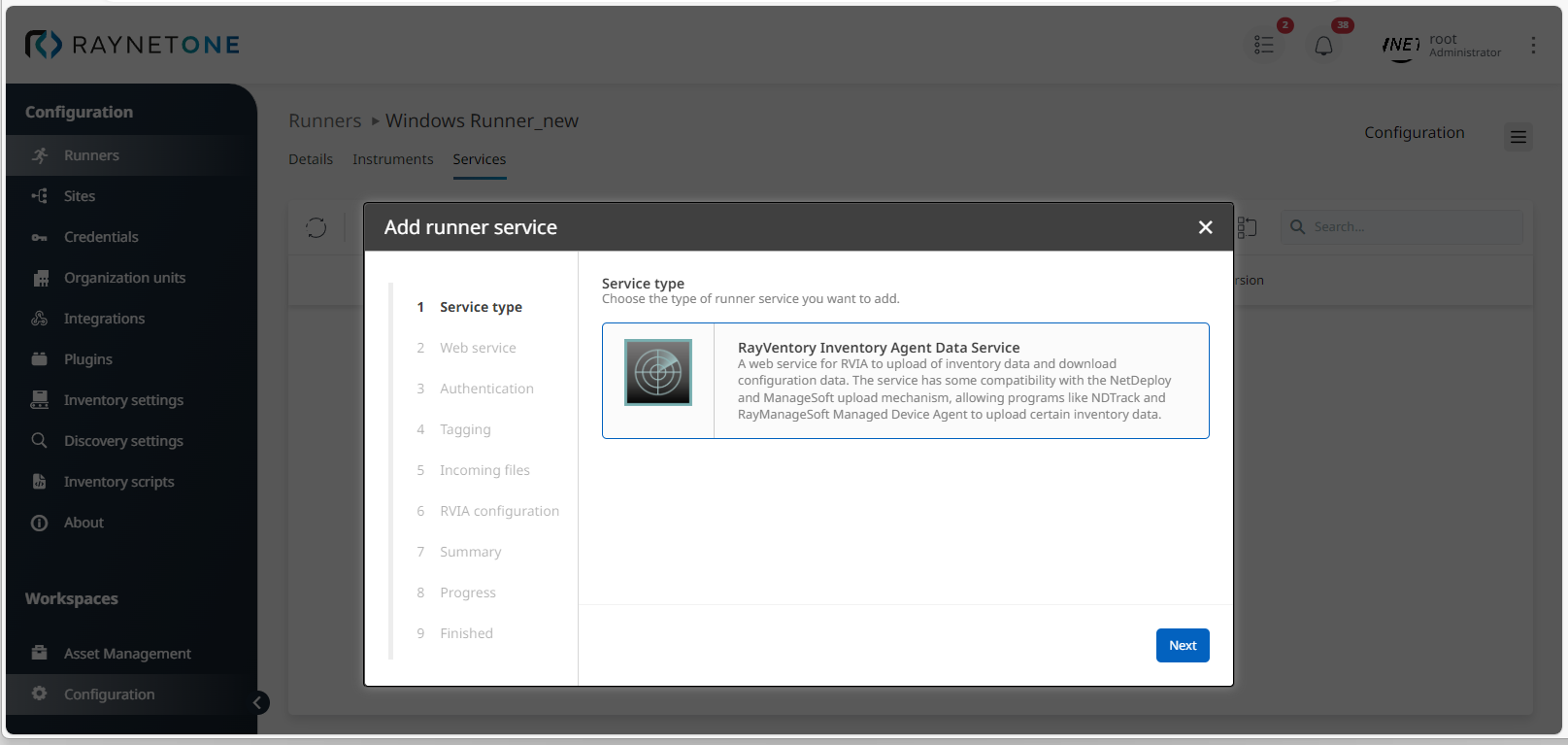
Task: Click the Plugins icon in the sidebar
Action: [40, 359]
